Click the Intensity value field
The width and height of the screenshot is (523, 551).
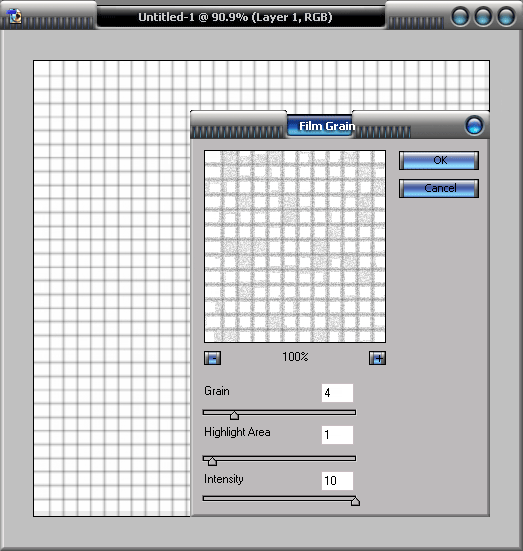337,481
